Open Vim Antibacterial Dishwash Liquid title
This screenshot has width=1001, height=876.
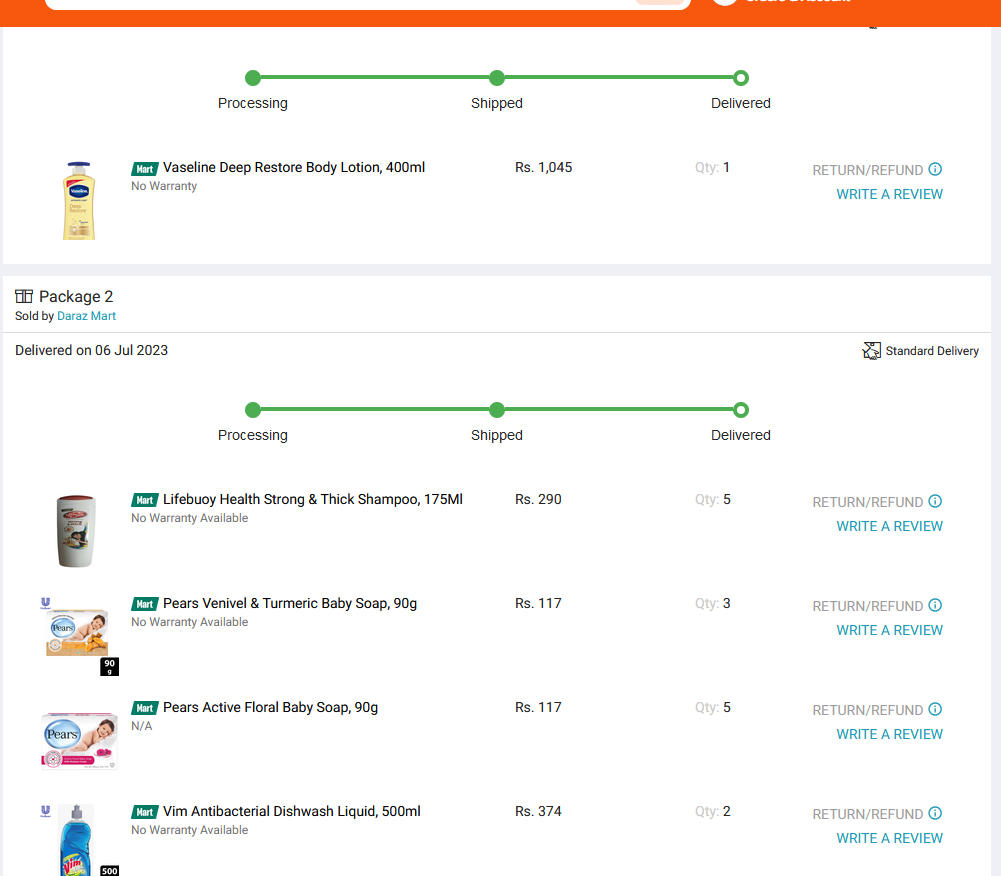[x=292, y=812]
